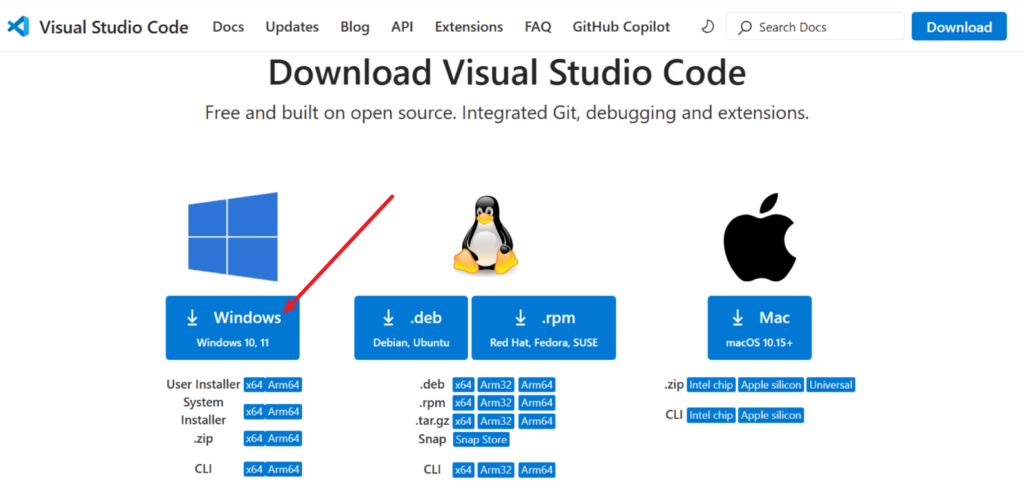Select Linux .deb Arm32 link
This screenshot has width=1024, height=497.
point(496,385)
